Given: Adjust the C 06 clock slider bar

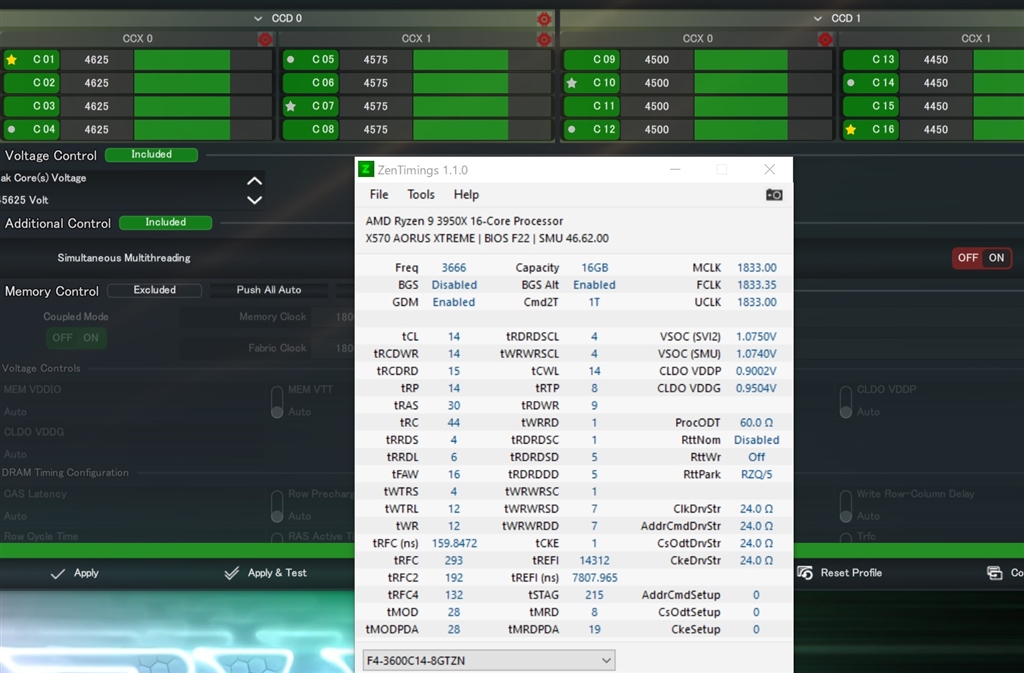Looking at the screenshot, I should click(x=482, y=83).
